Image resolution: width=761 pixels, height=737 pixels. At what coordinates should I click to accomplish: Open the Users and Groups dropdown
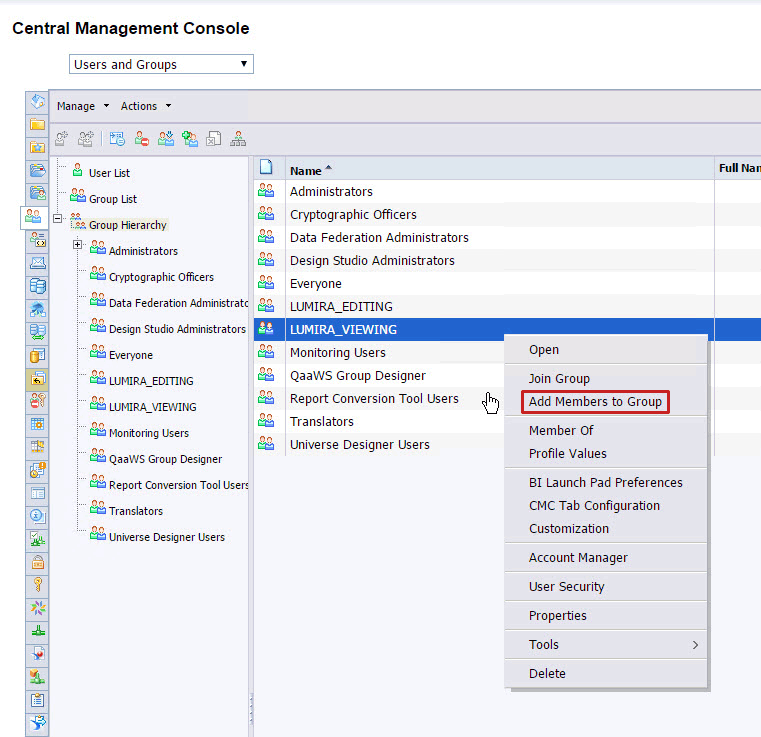click(161, 64)
